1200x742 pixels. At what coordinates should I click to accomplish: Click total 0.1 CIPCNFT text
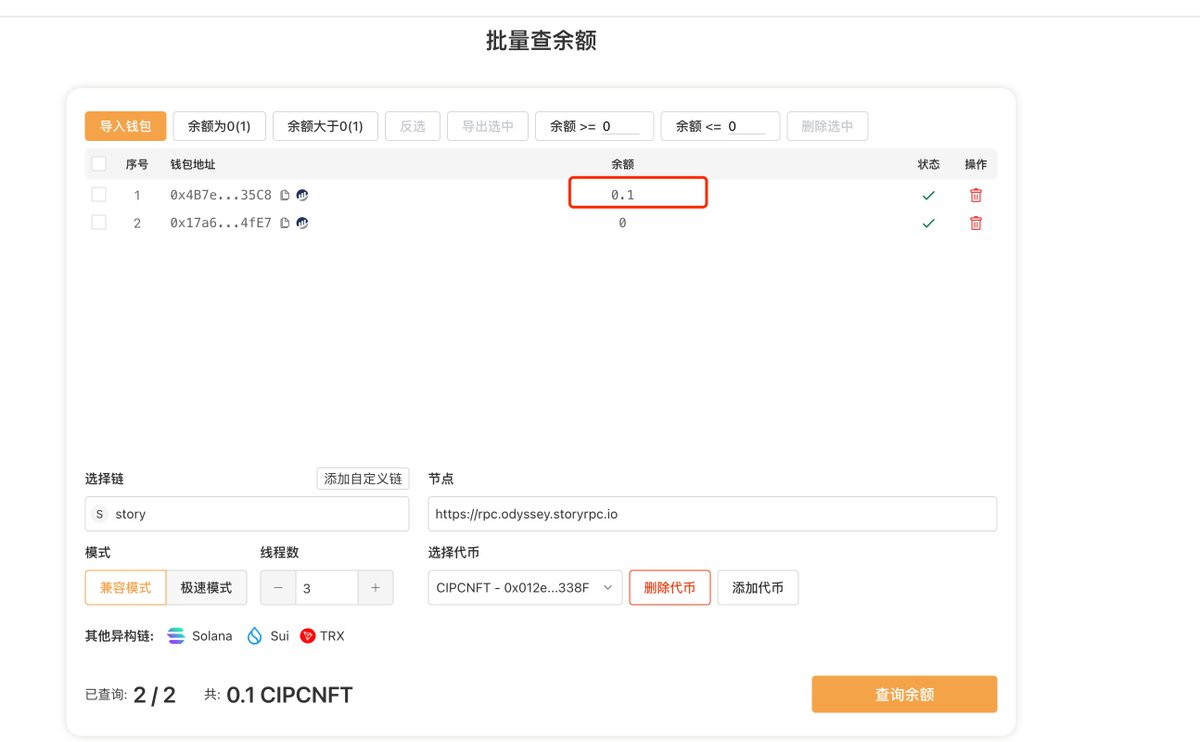pyautogui.click(x=289, y=695)
